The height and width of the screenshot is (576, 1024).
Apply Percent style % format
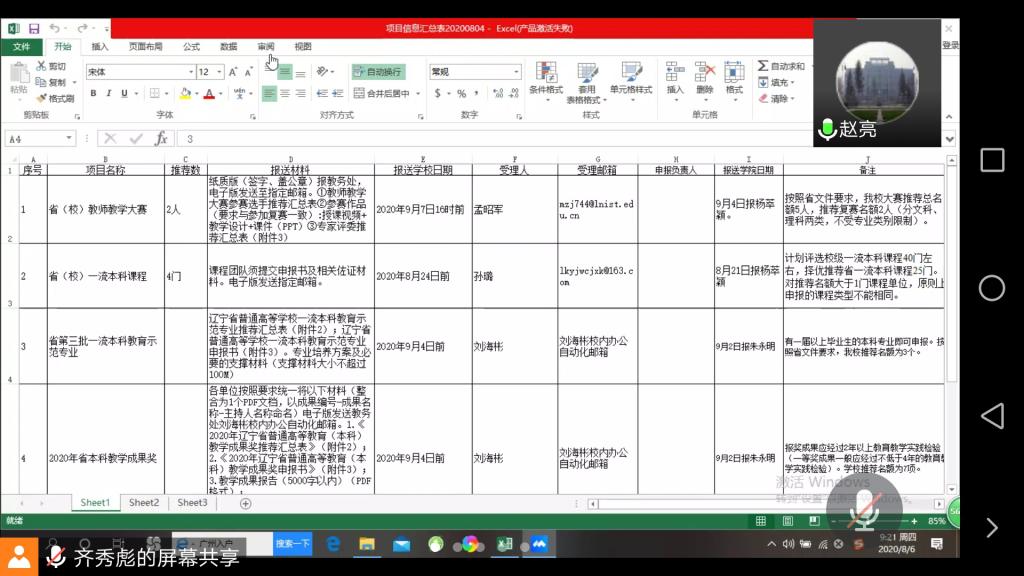(x=462, y=93)
